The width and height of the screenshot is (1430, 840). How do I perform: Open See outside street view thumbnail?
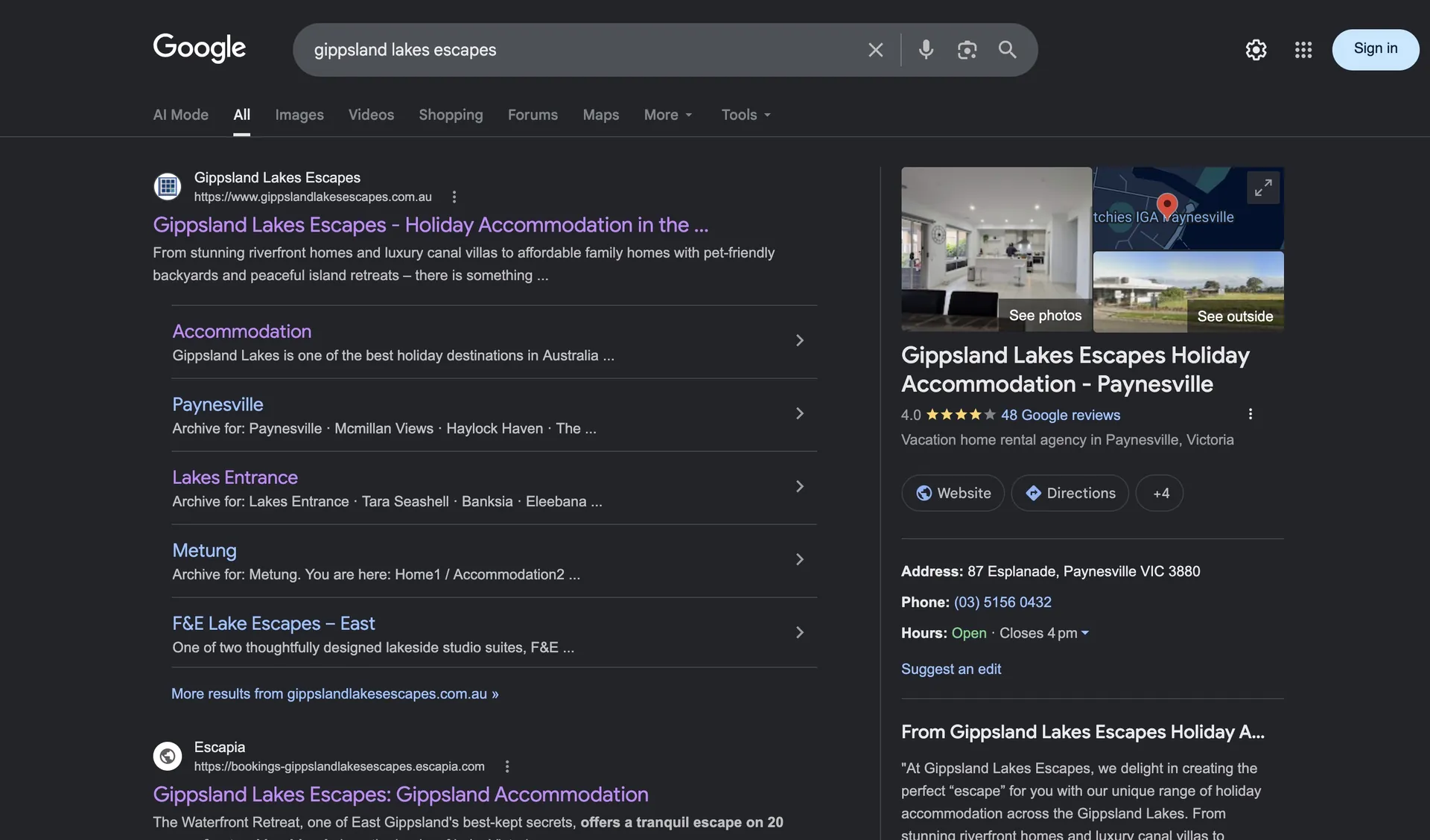[x=1188, y=291]
